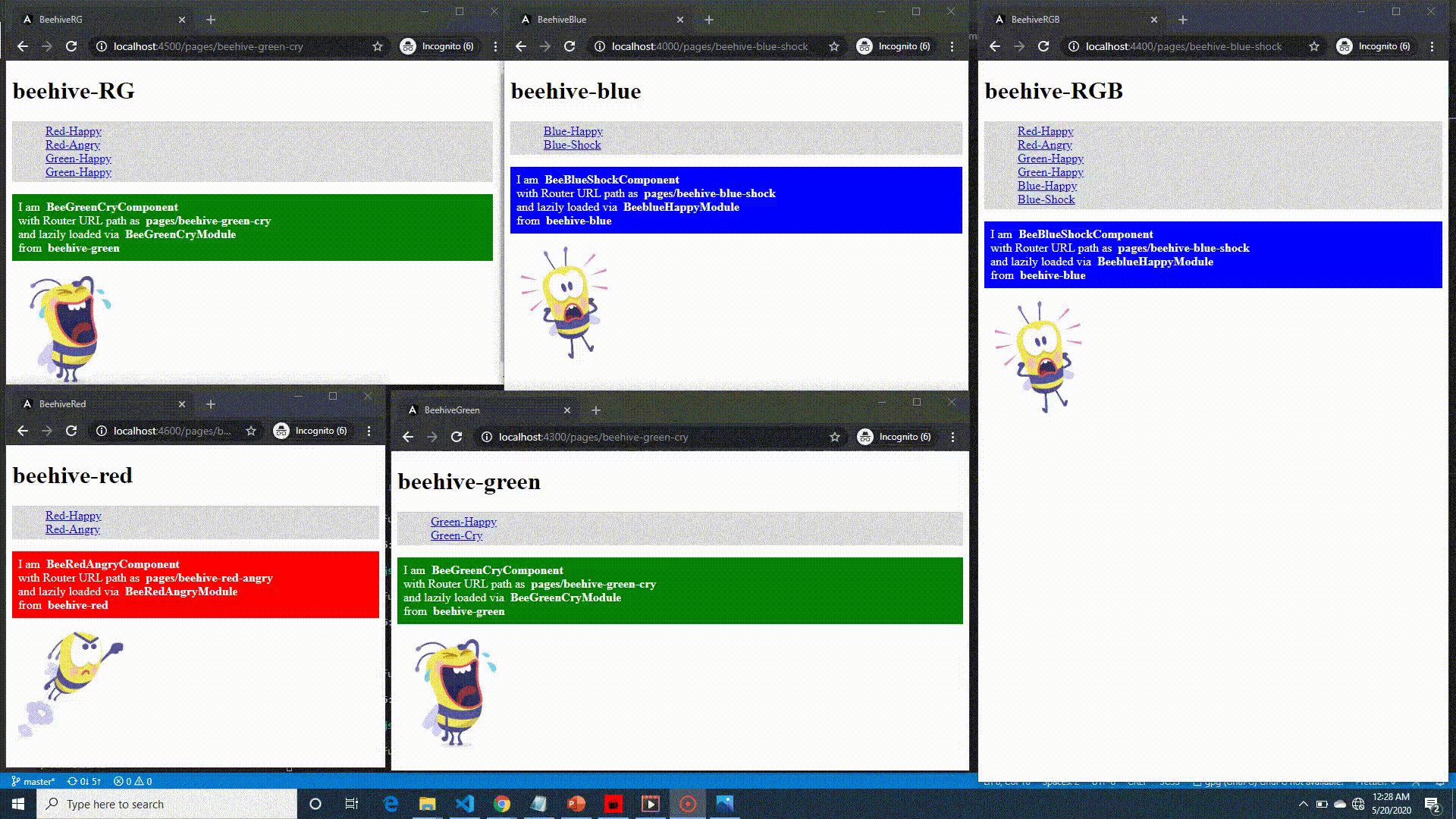Open the errors and warnings indicator in status bar
This screenshot has height=819, width=1456.
click(x=133, y=781)
